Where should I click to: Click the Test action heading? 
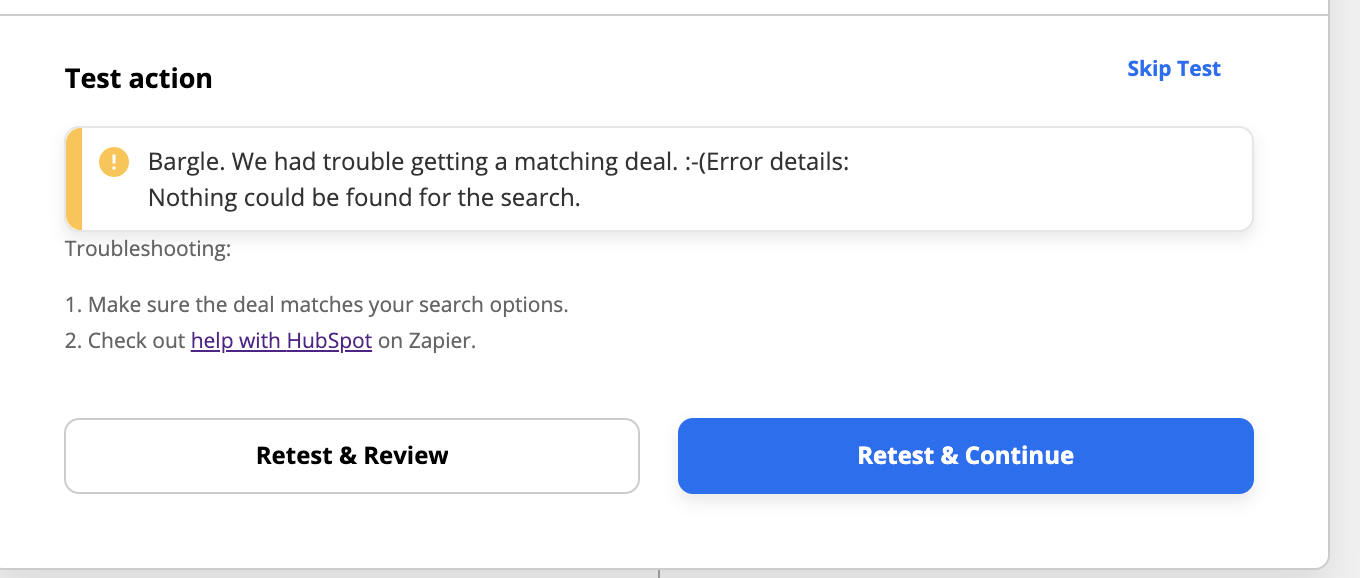[139, 78]
